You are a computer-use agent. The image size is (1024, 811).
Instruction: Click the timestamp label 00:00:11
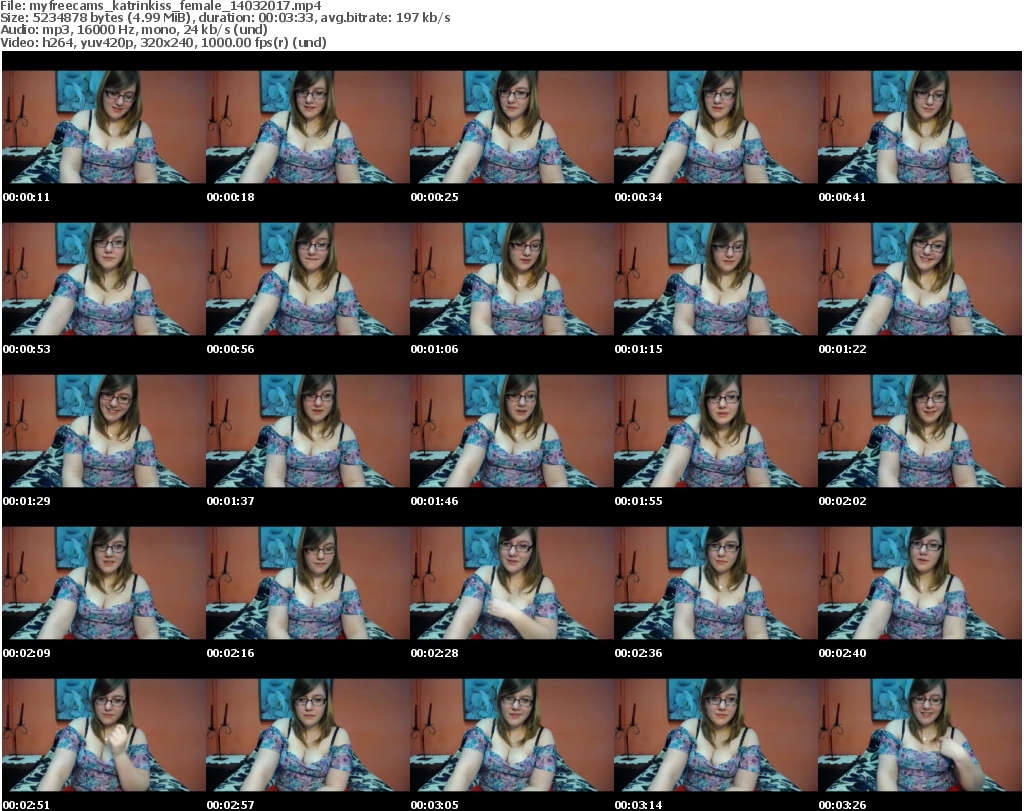26,197
